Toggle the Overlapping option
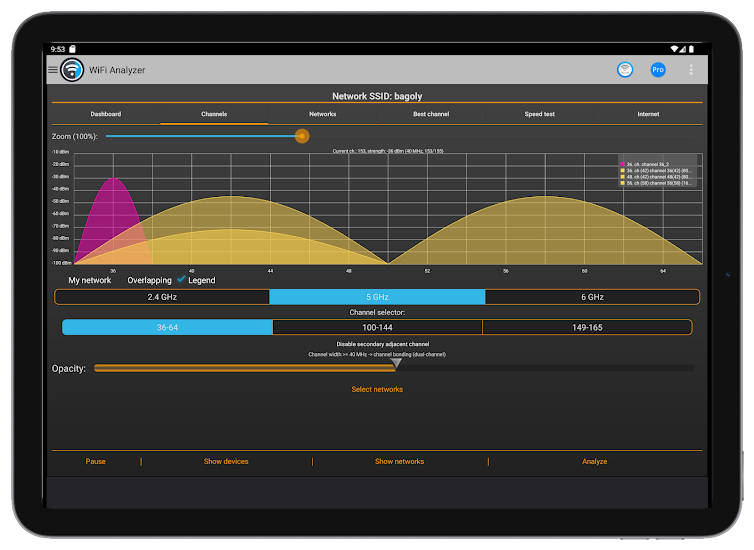 tap(149, 281)
